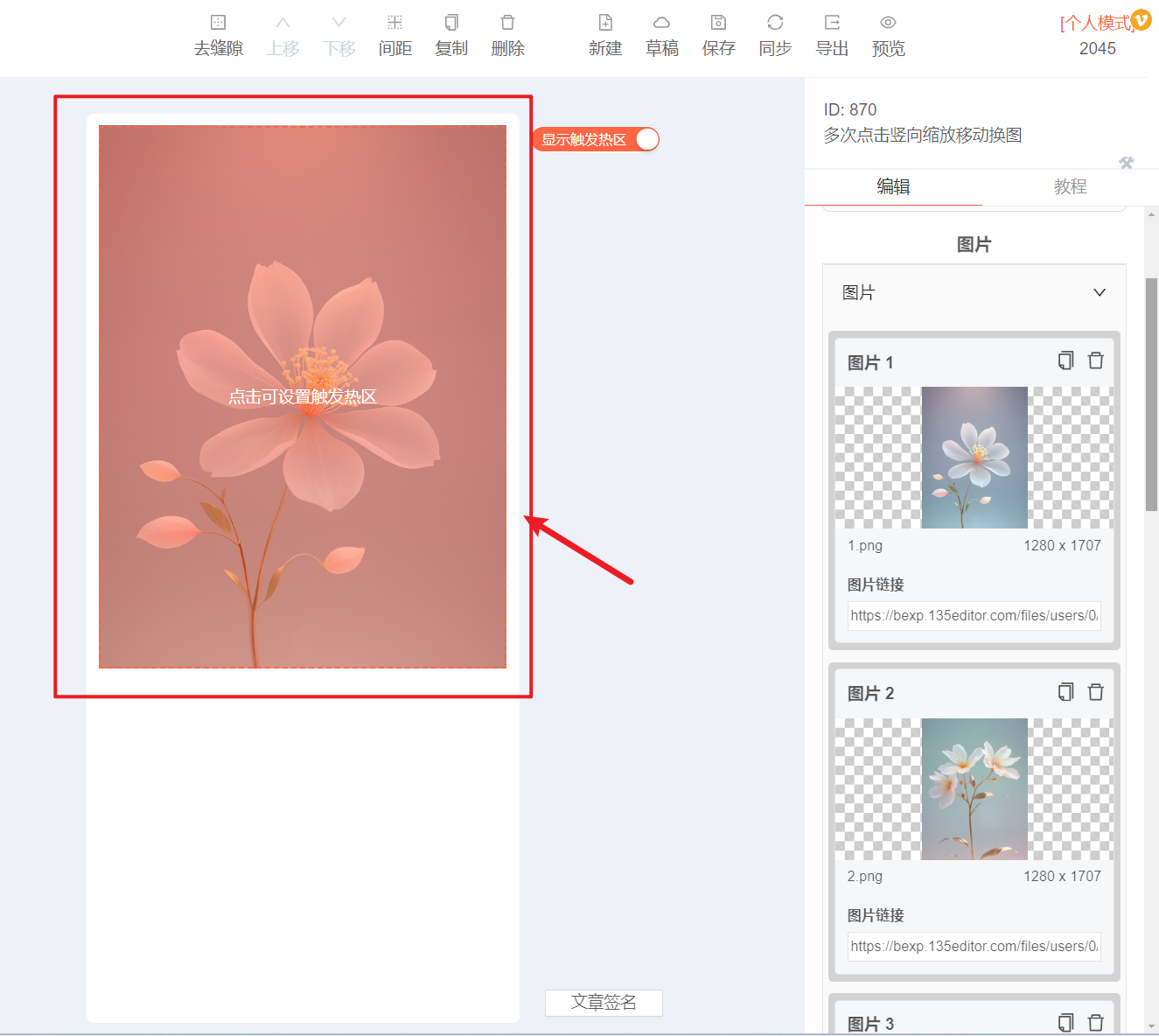Click the 1.png filename

click(x=865, y=545)
